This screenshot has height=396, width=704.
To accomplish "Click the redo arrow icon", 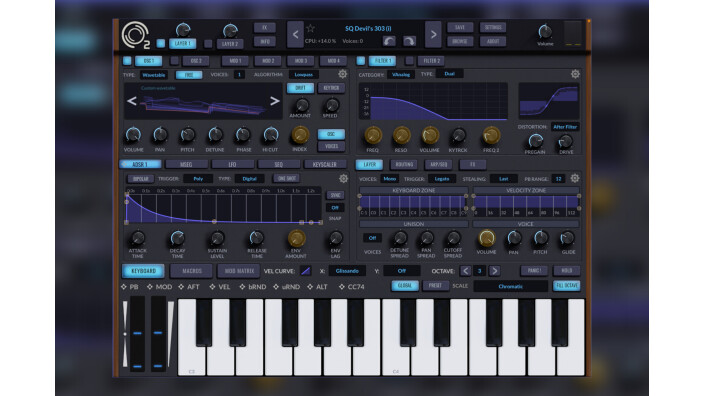I will (x=409, y=41).
